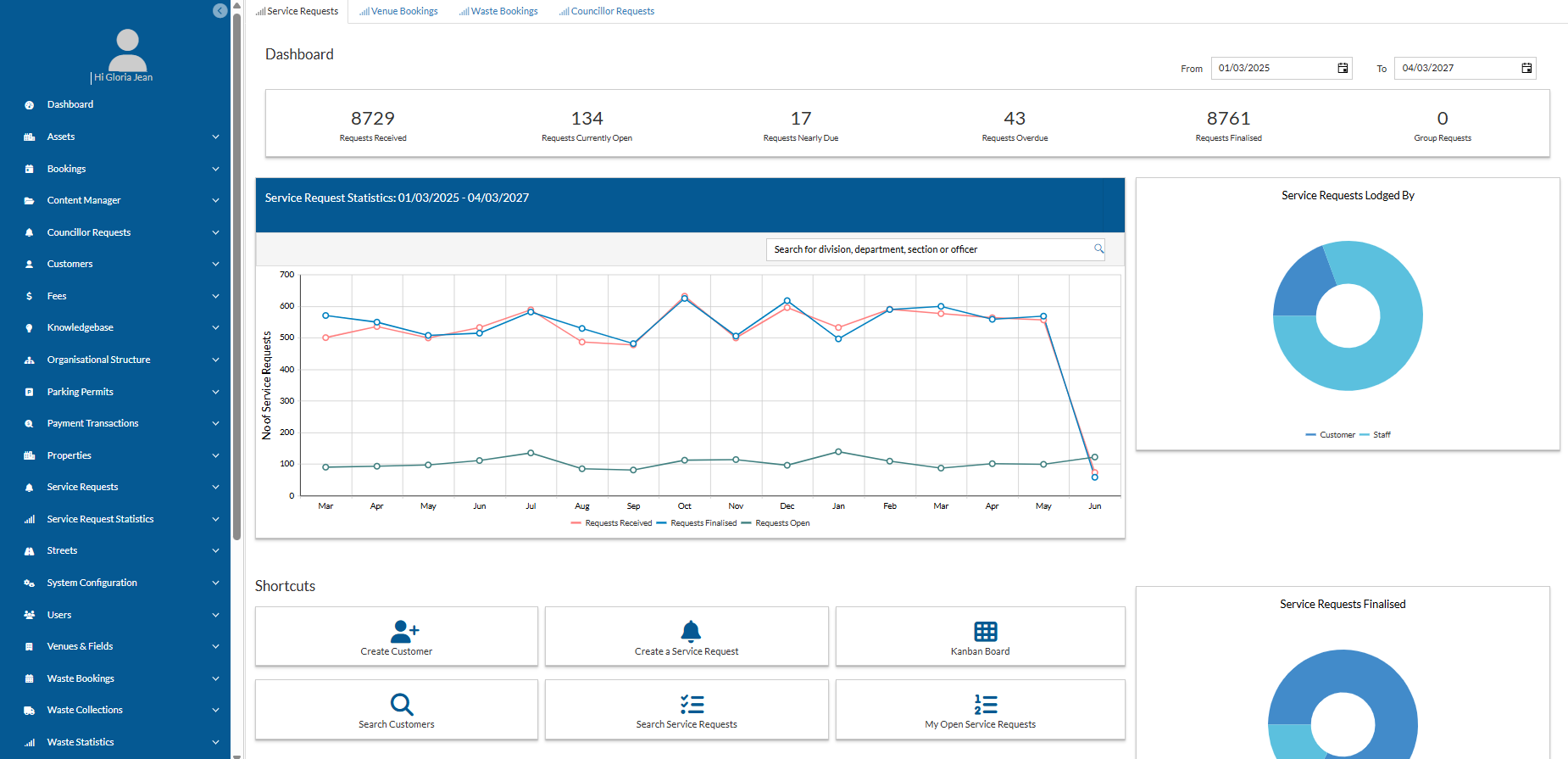Toggle the Staff legend in Lodged By chart
Image resolution: width=1568 pixels, height=759 pixels.
pyautogui.click(x=1375, y=435)
